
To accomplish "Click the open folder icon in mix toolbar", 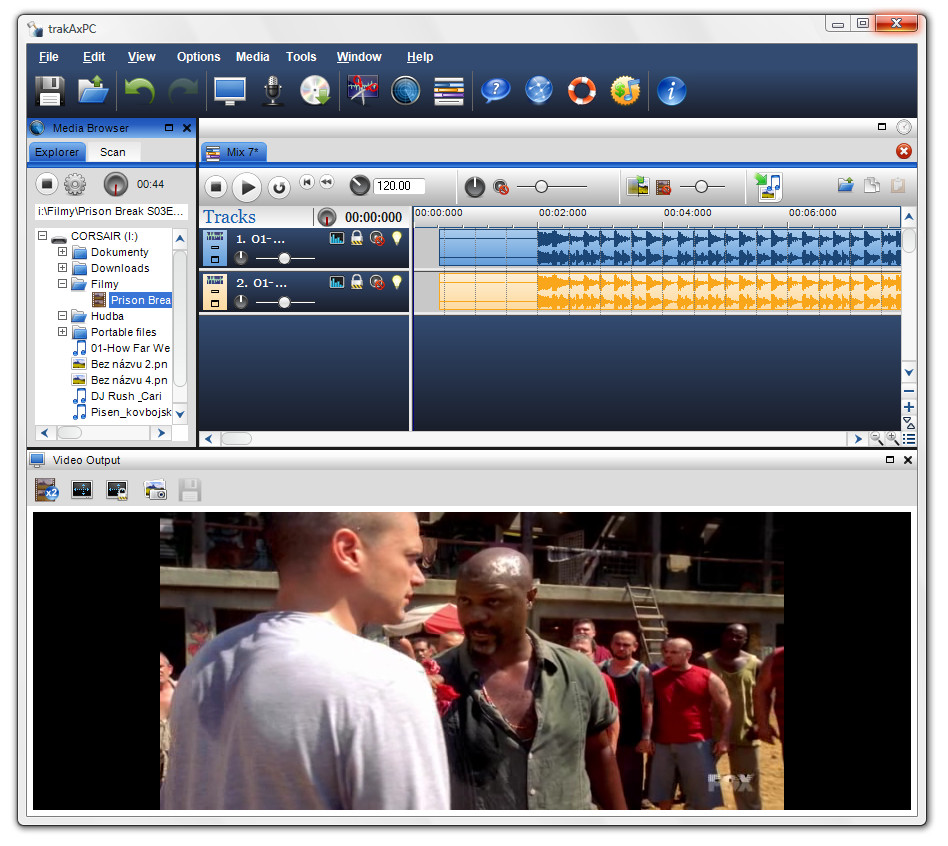I will pos(846,185).
